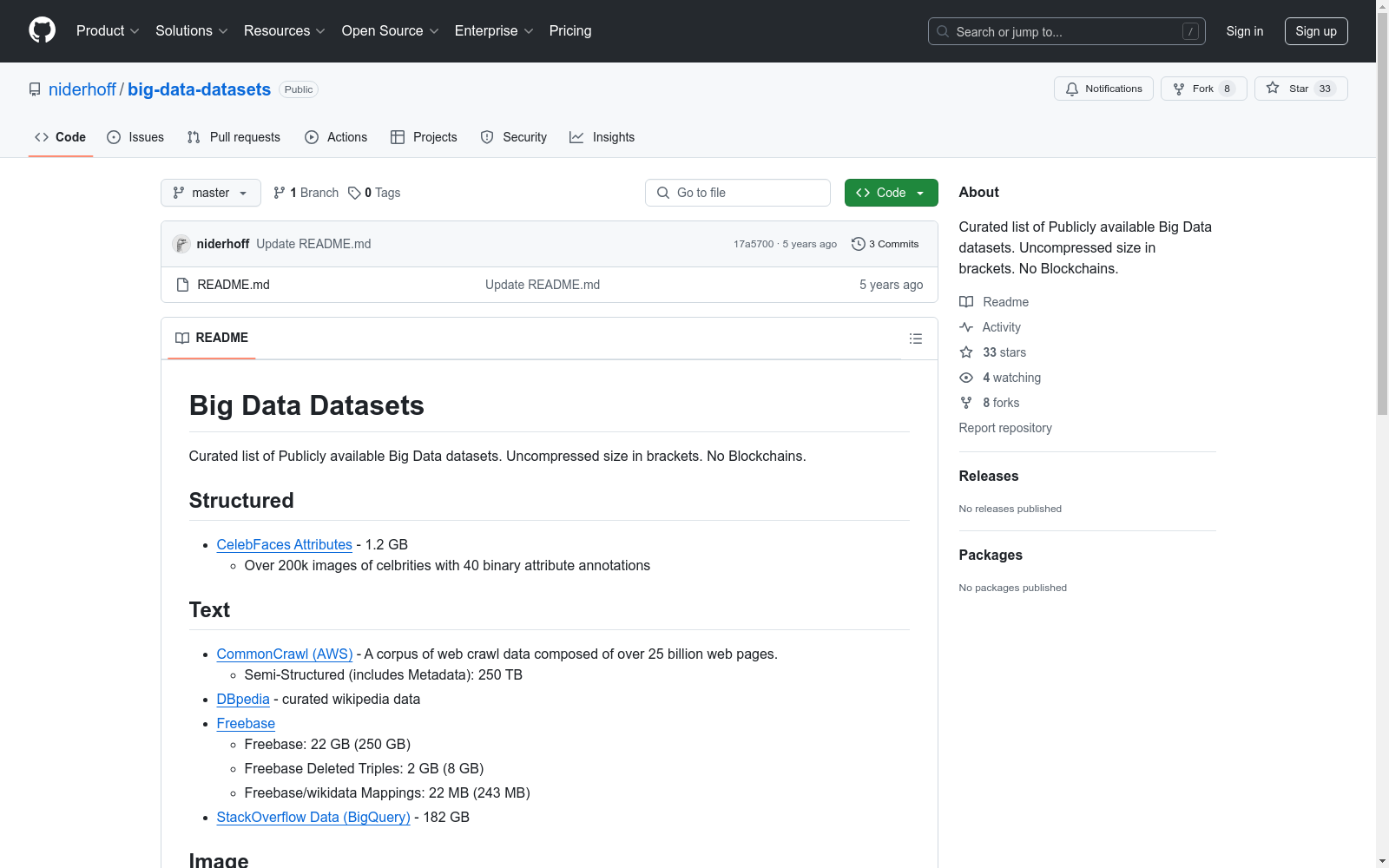The width and height of the screenshot is (1389, 868).
Task: Open the master branch dropdown
Action: (211, 193)
